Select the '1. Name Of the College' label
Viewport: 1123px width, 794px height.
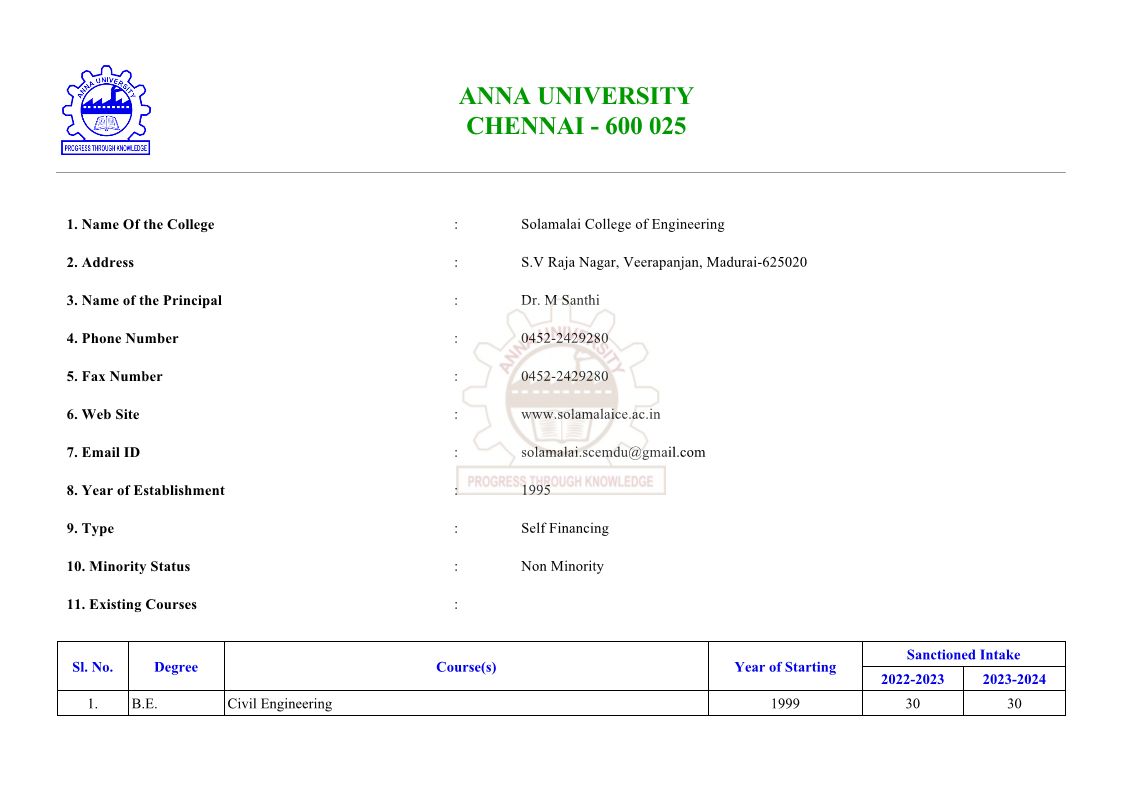[140, 224]
